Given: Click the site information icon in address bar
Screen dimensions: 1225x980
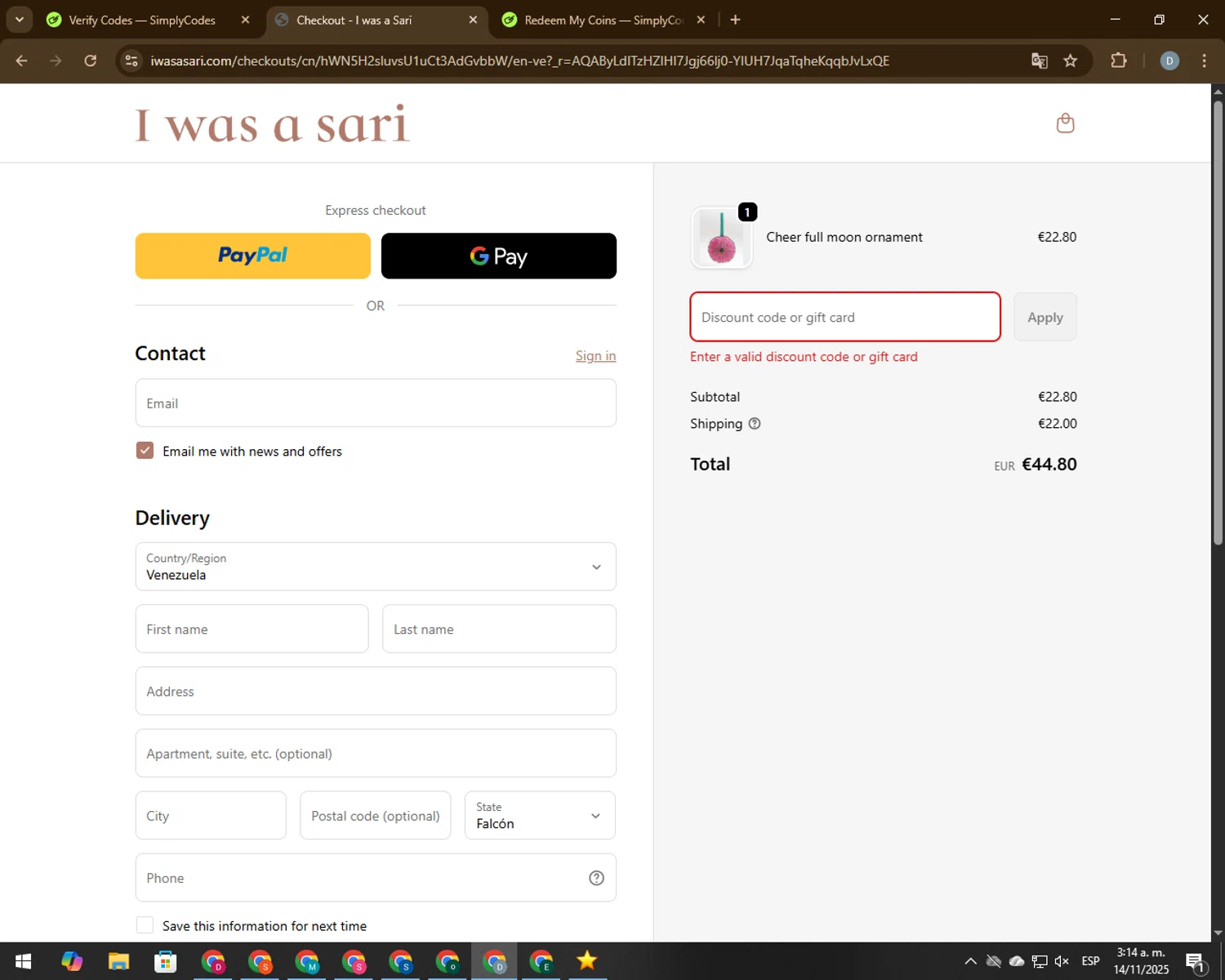Looking at the screenshot, I should tap(131, 61).
